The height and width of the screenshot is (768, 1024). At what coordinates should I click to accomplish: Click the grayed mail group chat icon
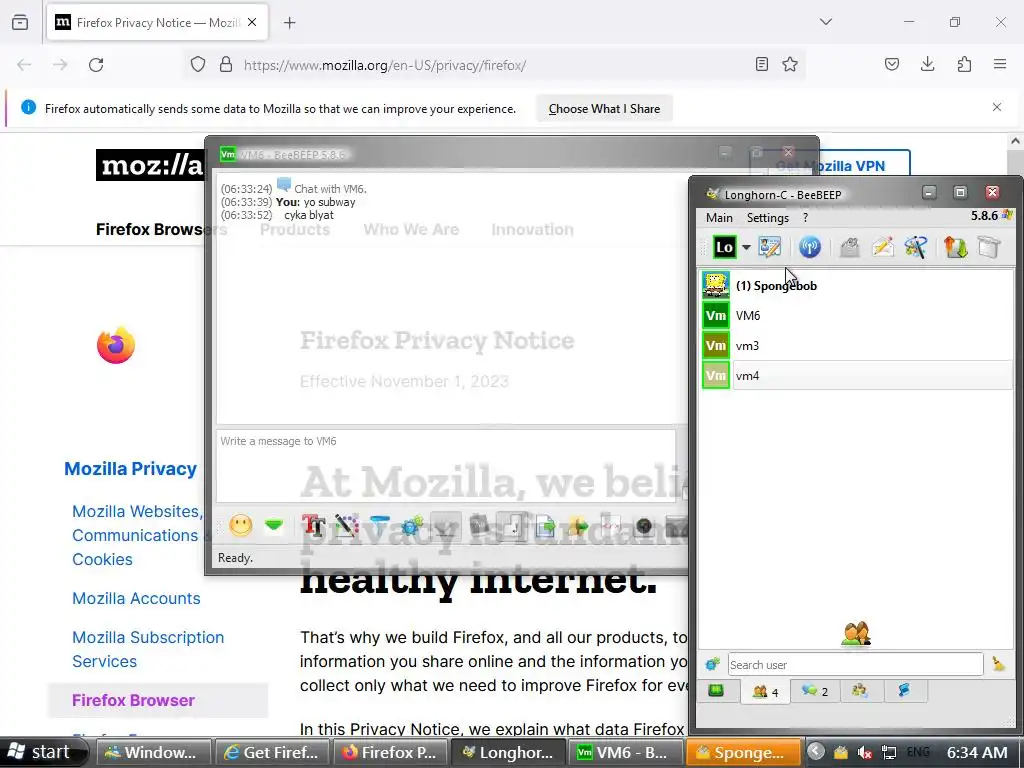coord(850,248)
